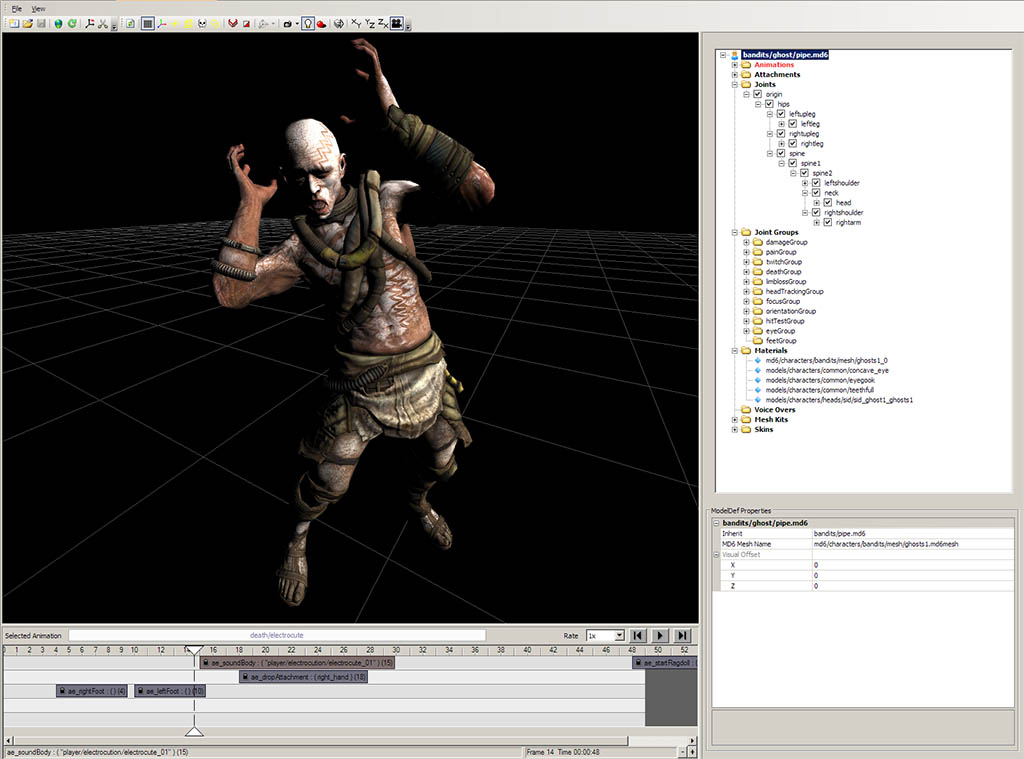1024x759 pixels.
Task: Select the Skins tree item
Action: 763,429
